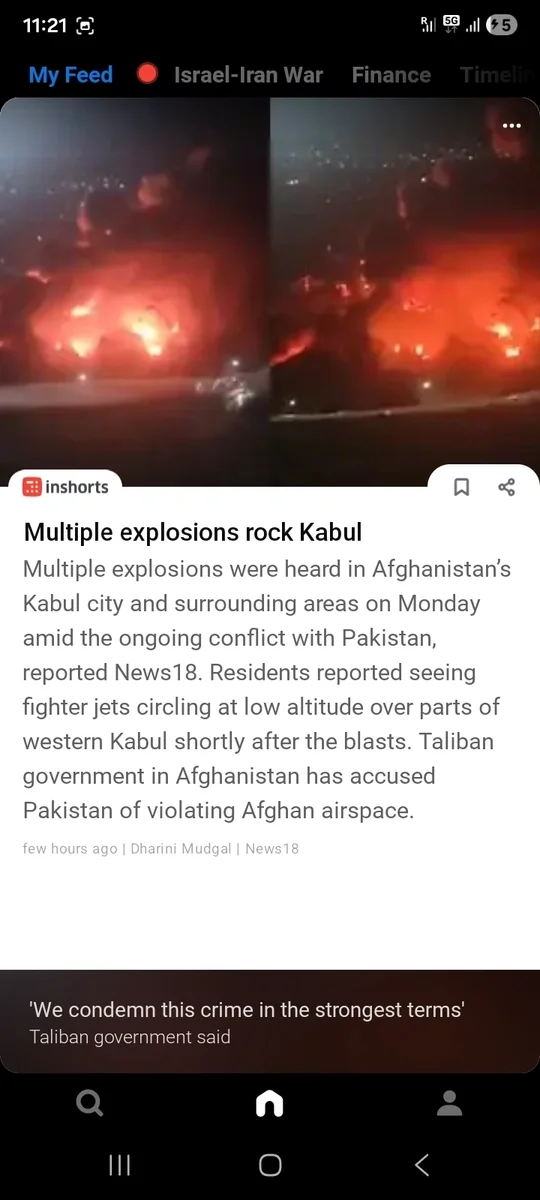Tap headline Multiple explosions rock Kabul
The width and height of the screenshot is (540, 1200).
pos(193,531)
